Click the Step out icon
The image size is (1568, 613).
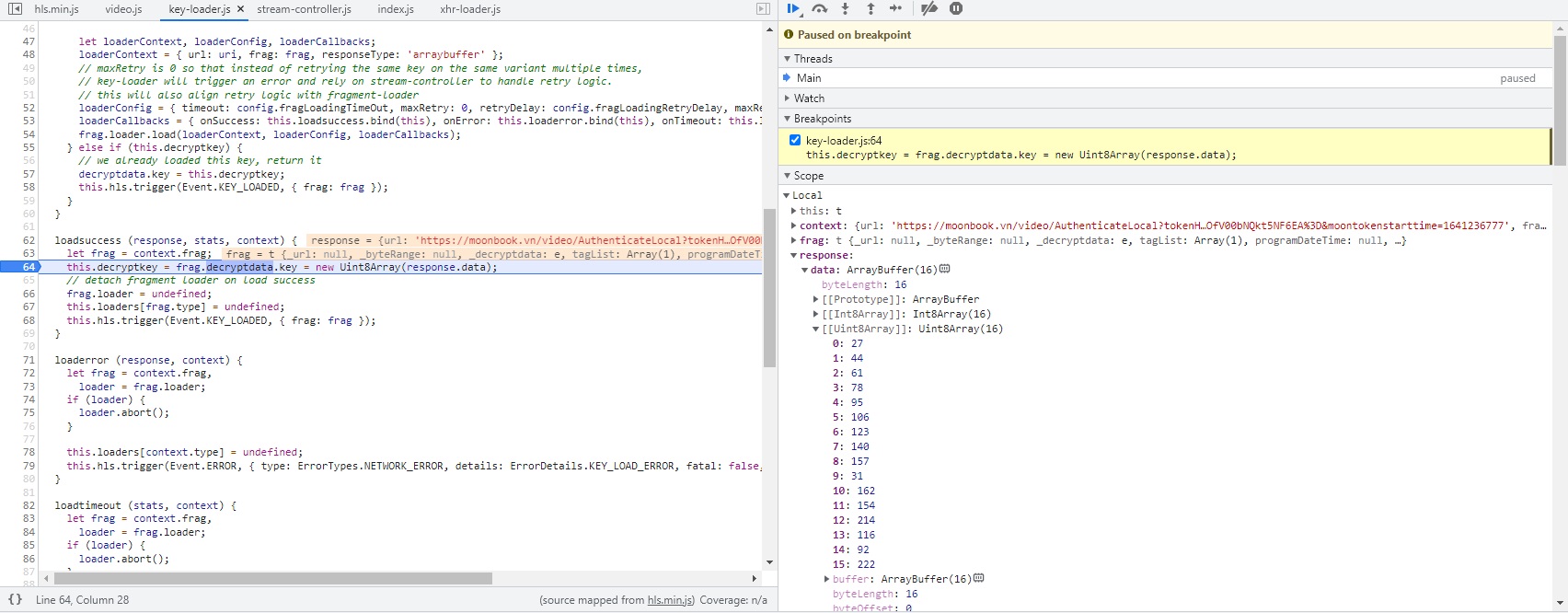click(870, 9)
